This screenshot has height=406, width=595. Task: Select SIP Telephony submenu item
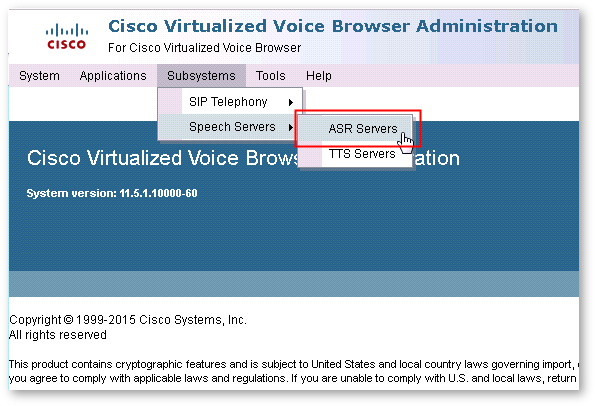tap(230, 102)
